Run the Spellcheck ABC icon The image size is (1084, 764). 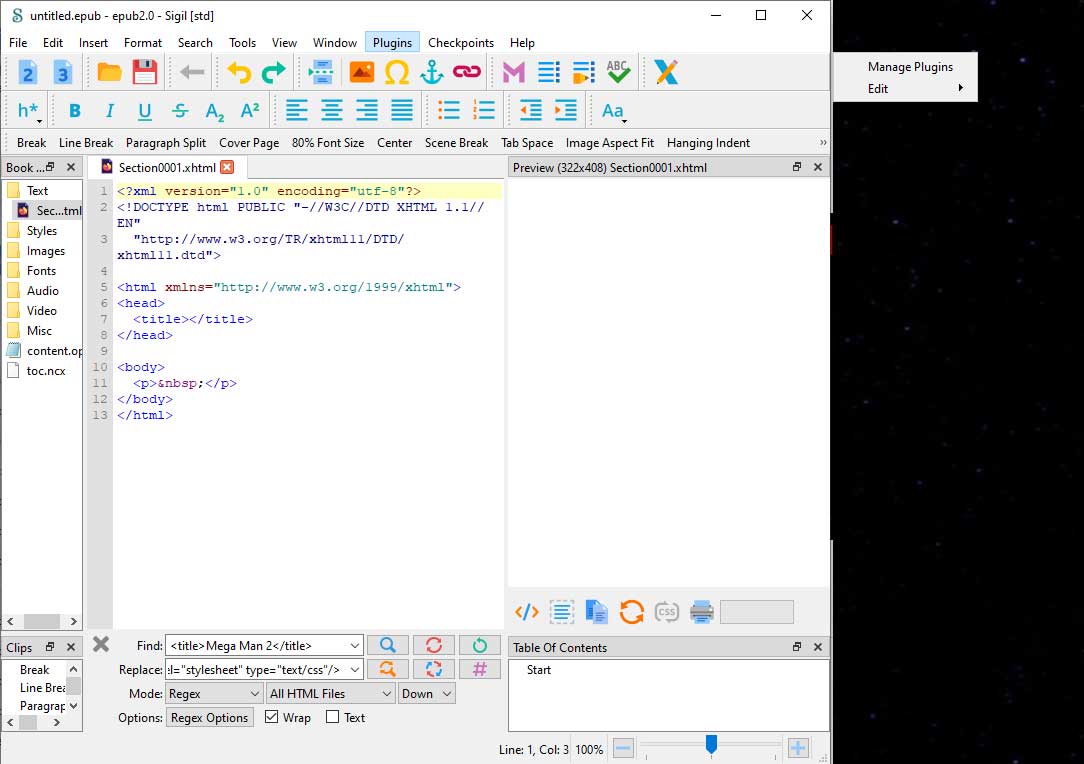618,72
